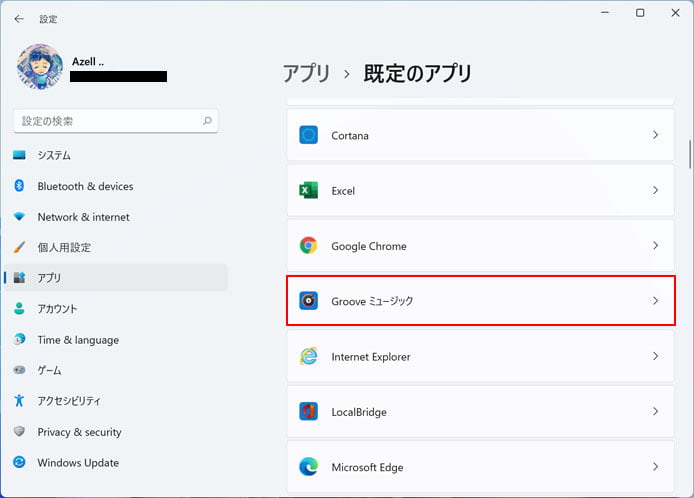Click the Groove ミュージック text label
Viewport: 694px width, 498px height.
(372, 301)
